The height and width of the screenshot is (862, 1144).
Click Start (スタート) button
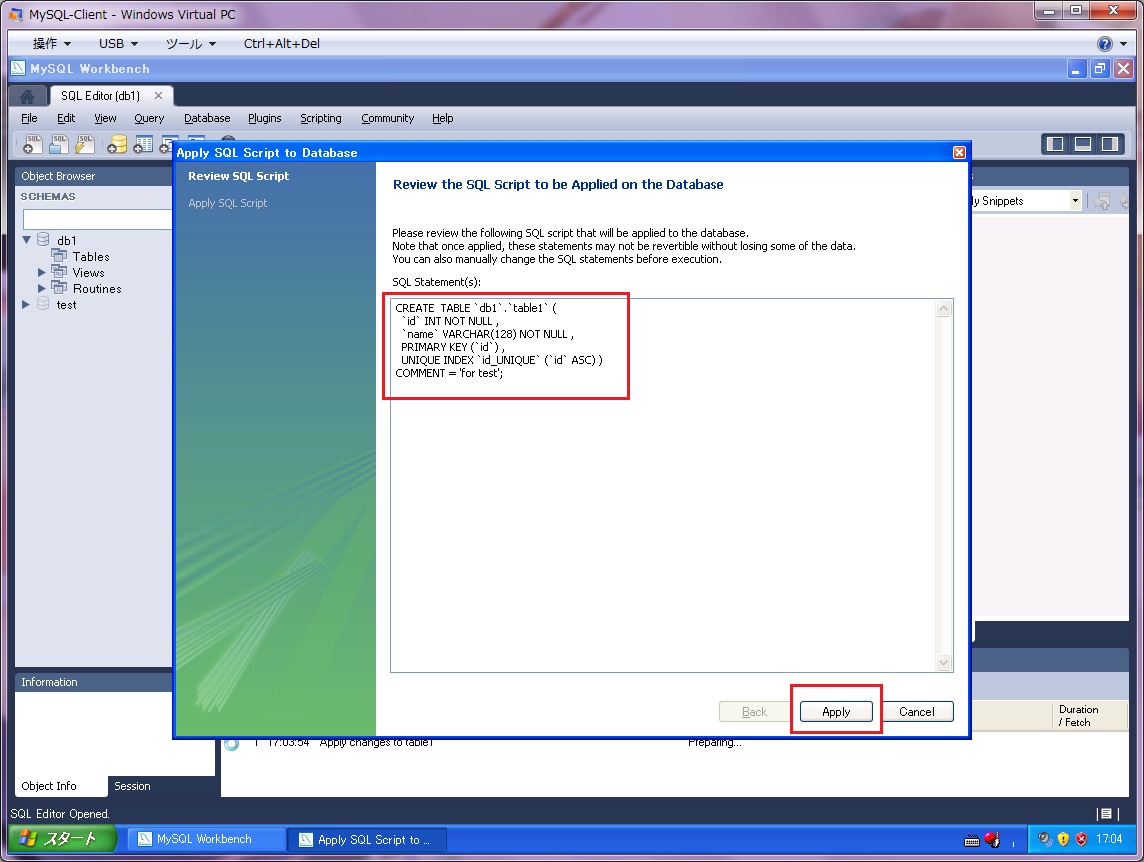click(x=62, y=839)
